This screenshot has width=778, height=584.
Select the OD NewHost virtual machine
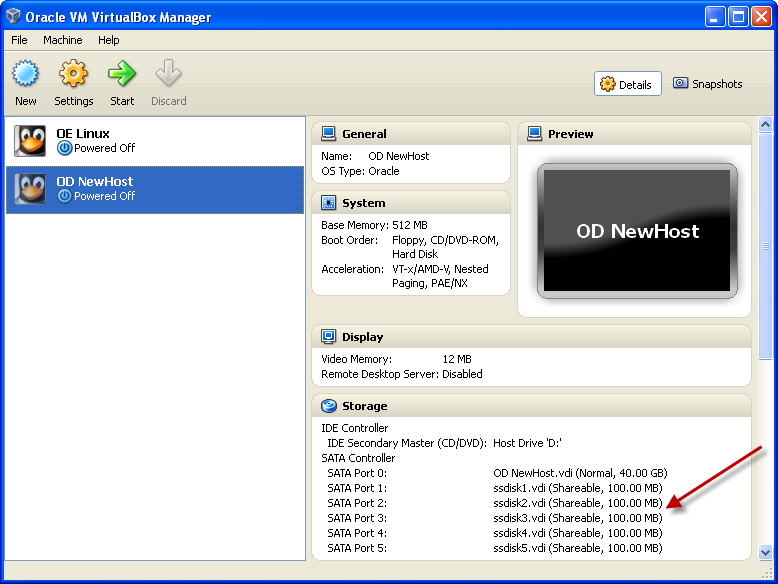[155, 190]
